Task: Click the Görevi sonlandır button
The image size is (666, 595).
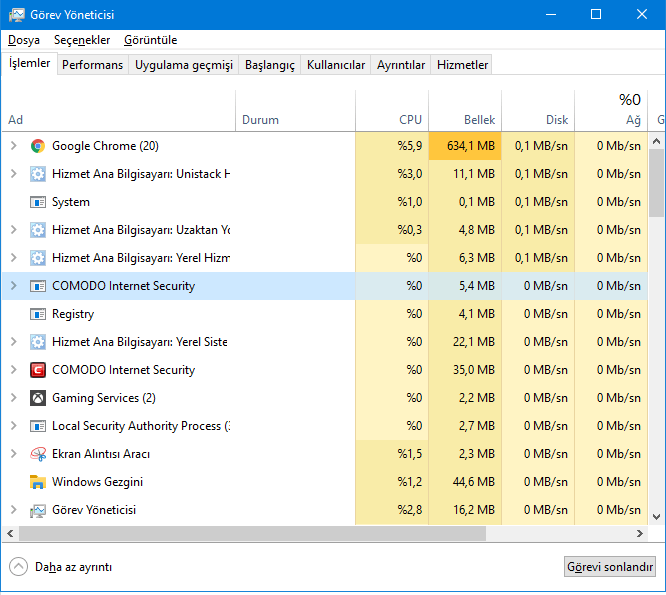Action: tap(609, 566)
